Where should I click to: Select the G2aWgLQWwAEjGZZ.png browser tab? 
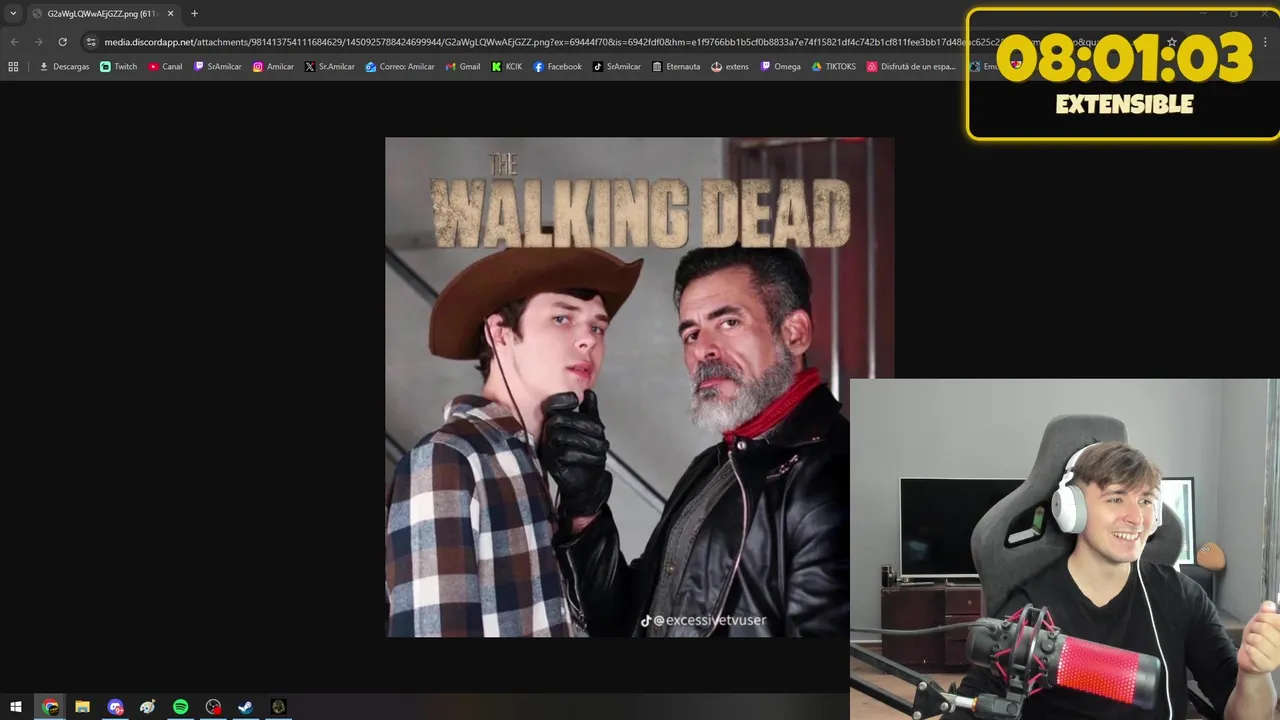pos(103,13)
